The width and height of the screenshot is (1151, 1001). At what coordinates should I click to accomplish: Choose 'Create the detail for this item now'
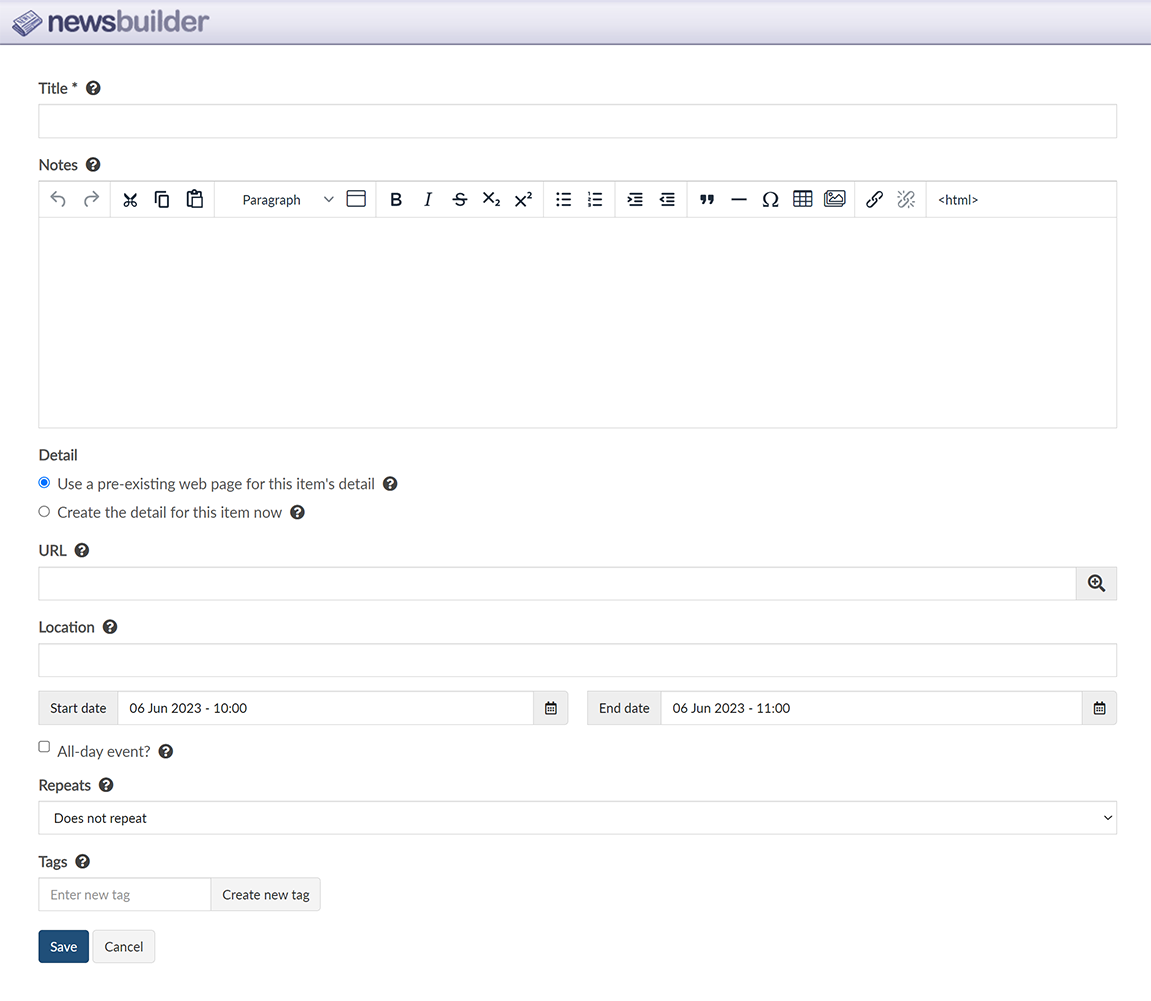coord(44,512)
